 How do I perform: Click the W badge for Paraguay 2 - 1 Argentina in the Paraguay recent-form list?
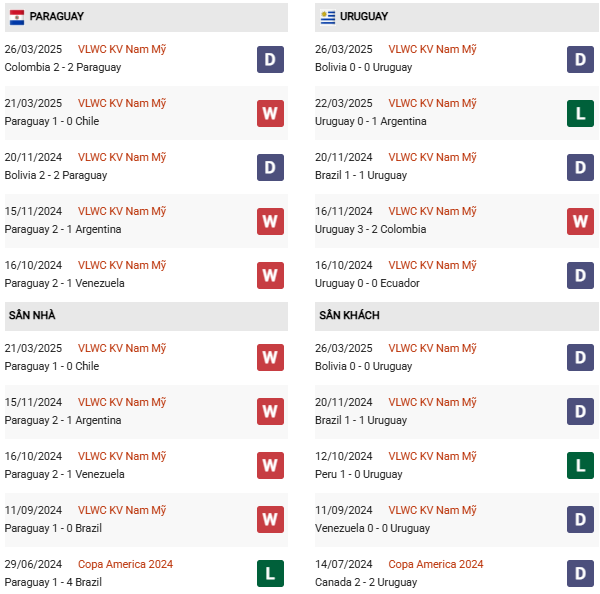[x=270, y=221]
